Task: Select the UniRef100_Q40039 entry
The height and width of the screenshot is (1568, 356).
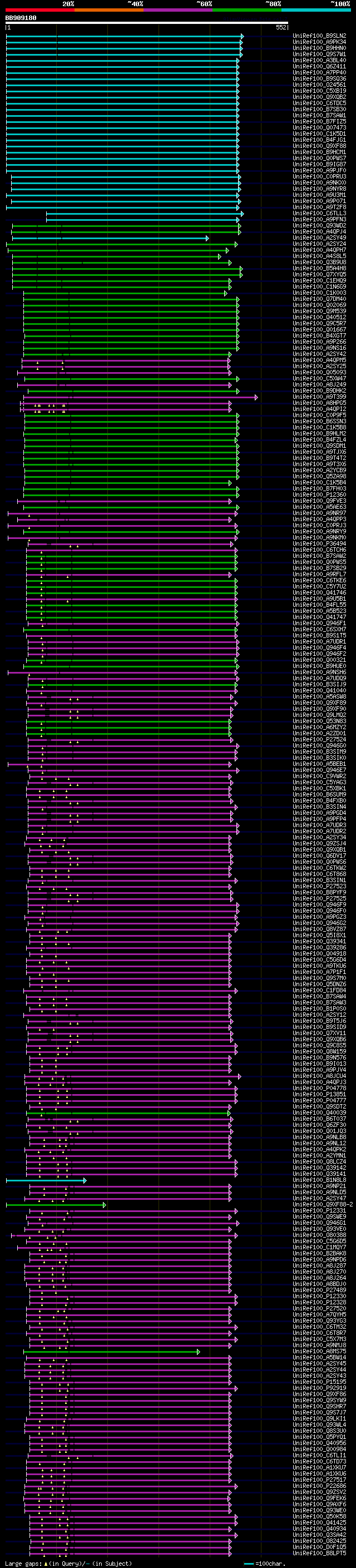Action: click(x=319, y=1112)
